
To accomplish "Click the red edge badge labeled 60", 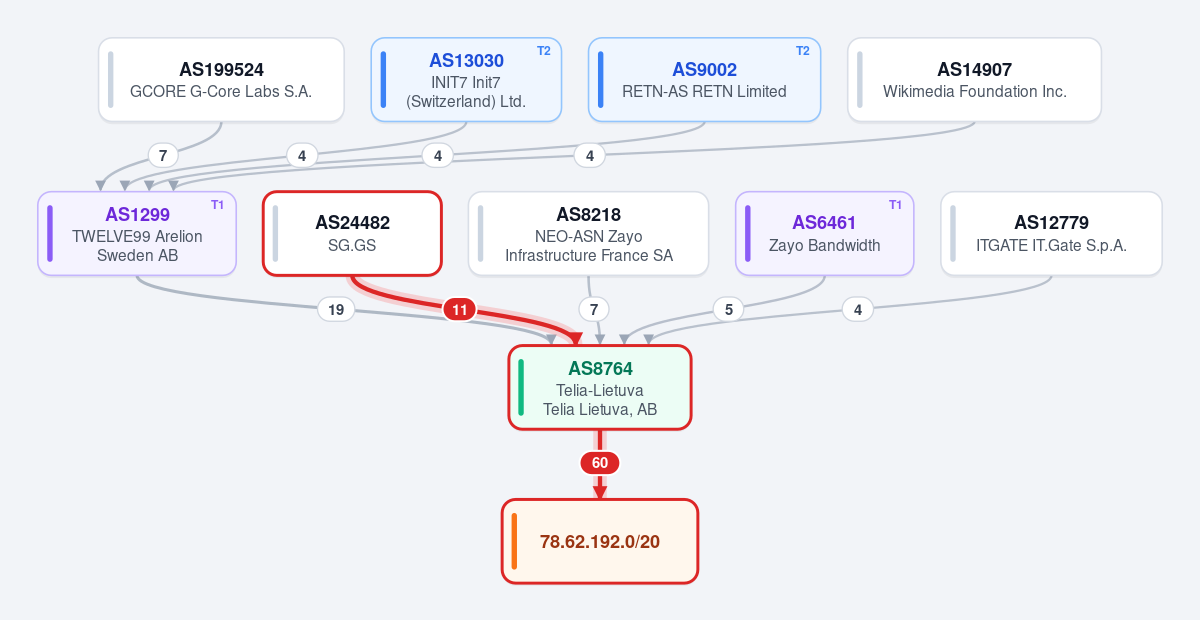I will tap(600, 463).
